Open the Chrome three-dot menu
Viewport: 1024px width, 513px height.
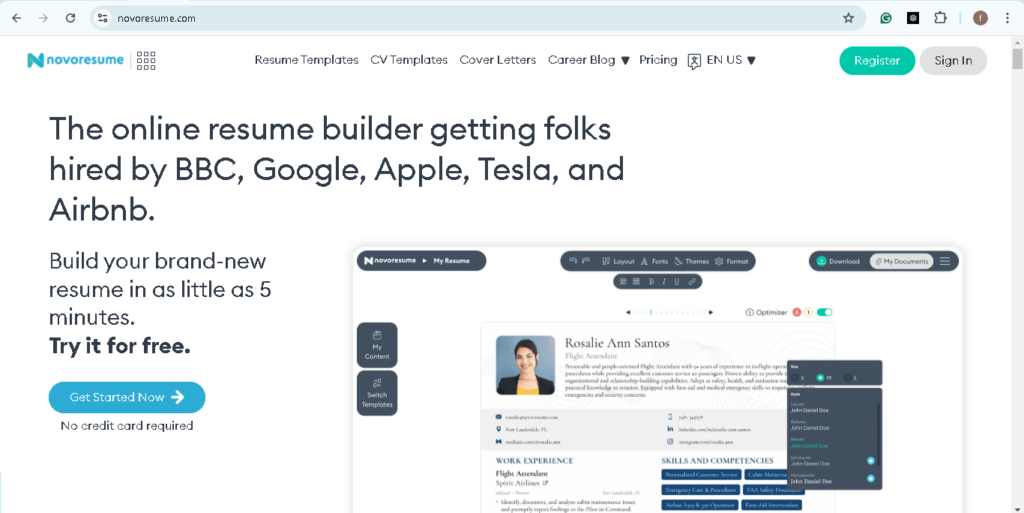pos(1008,18)
